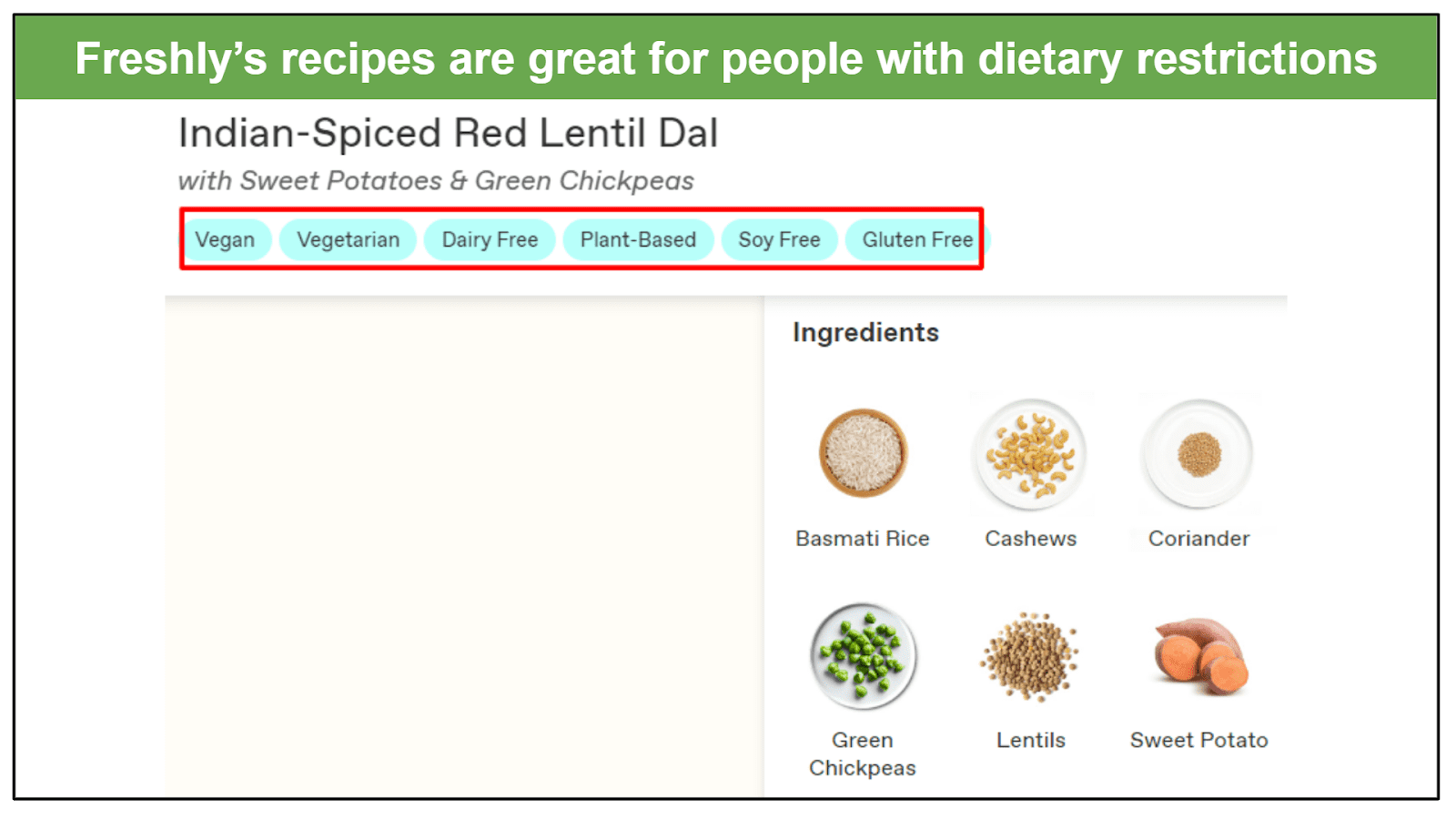Click the Green Chickpeas ingredient image
Viewport: 1456px width, 819px height.
863,656
